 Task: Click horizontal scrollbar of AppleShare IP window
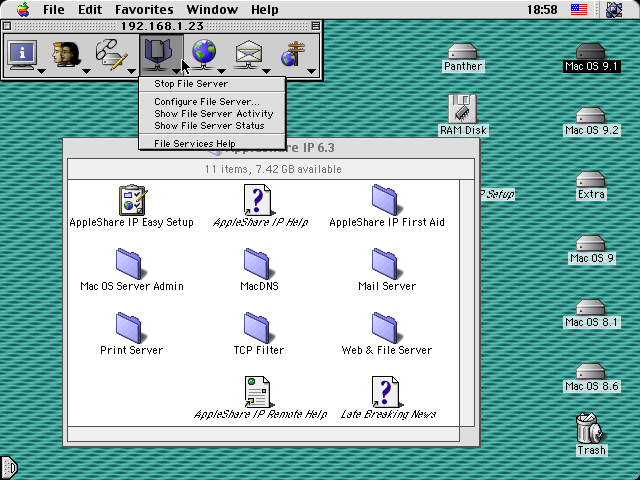(264, 434)
